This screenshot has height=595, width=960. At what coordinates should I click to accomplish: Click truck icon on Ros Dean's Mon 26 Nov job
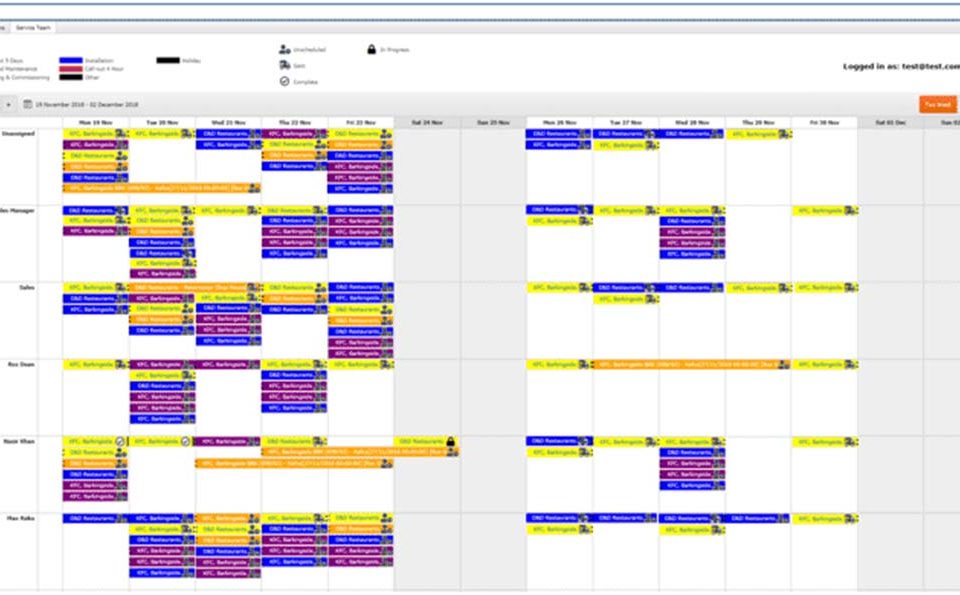tap(585, 365)
